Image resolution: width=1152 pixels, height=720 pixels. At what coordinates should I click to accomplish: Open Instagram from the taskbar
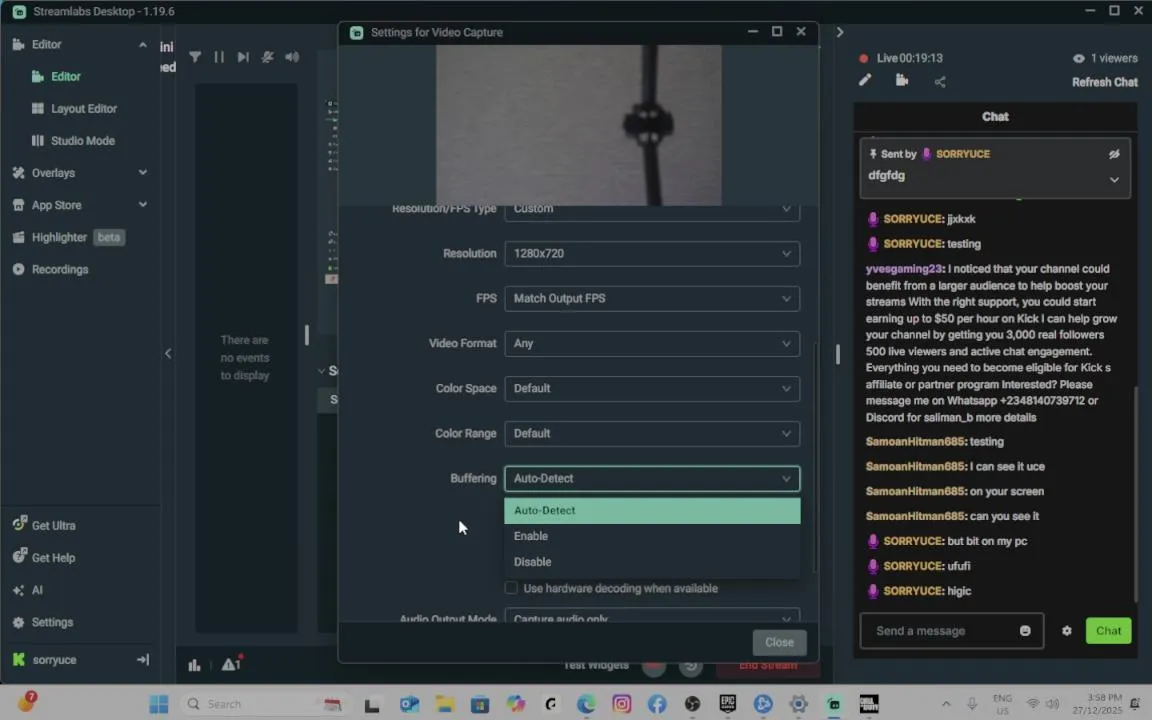[x=622, y=704]
